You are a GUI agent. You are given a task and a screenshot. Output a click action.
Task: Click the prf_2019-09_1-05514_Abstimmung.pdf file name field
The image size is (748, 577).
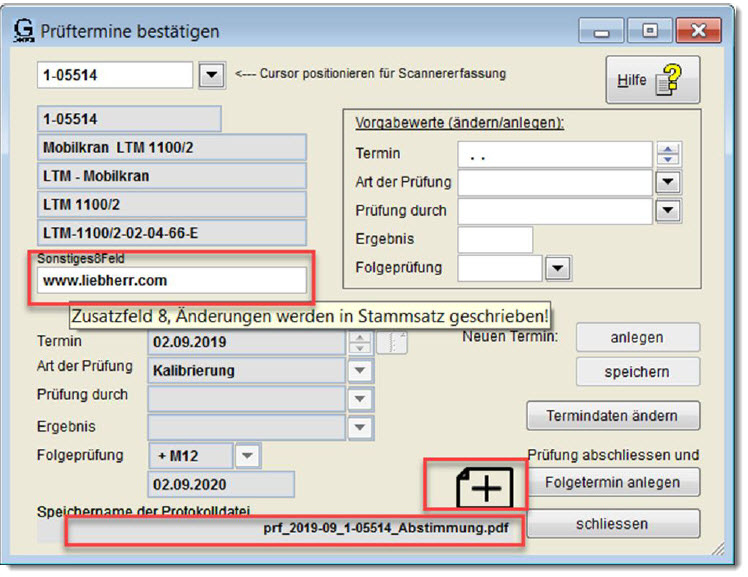click(293, 530)
